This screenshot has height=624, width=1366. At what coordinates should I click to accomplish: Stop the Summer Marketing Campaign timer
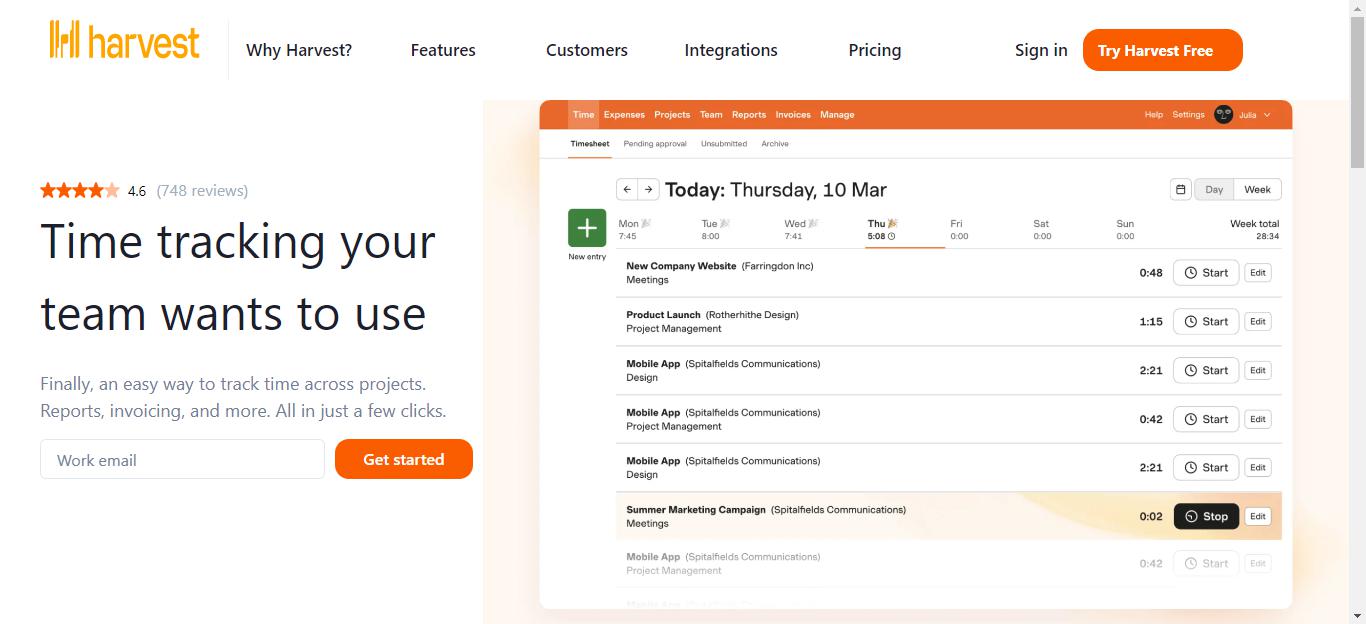click(1206, 516)
